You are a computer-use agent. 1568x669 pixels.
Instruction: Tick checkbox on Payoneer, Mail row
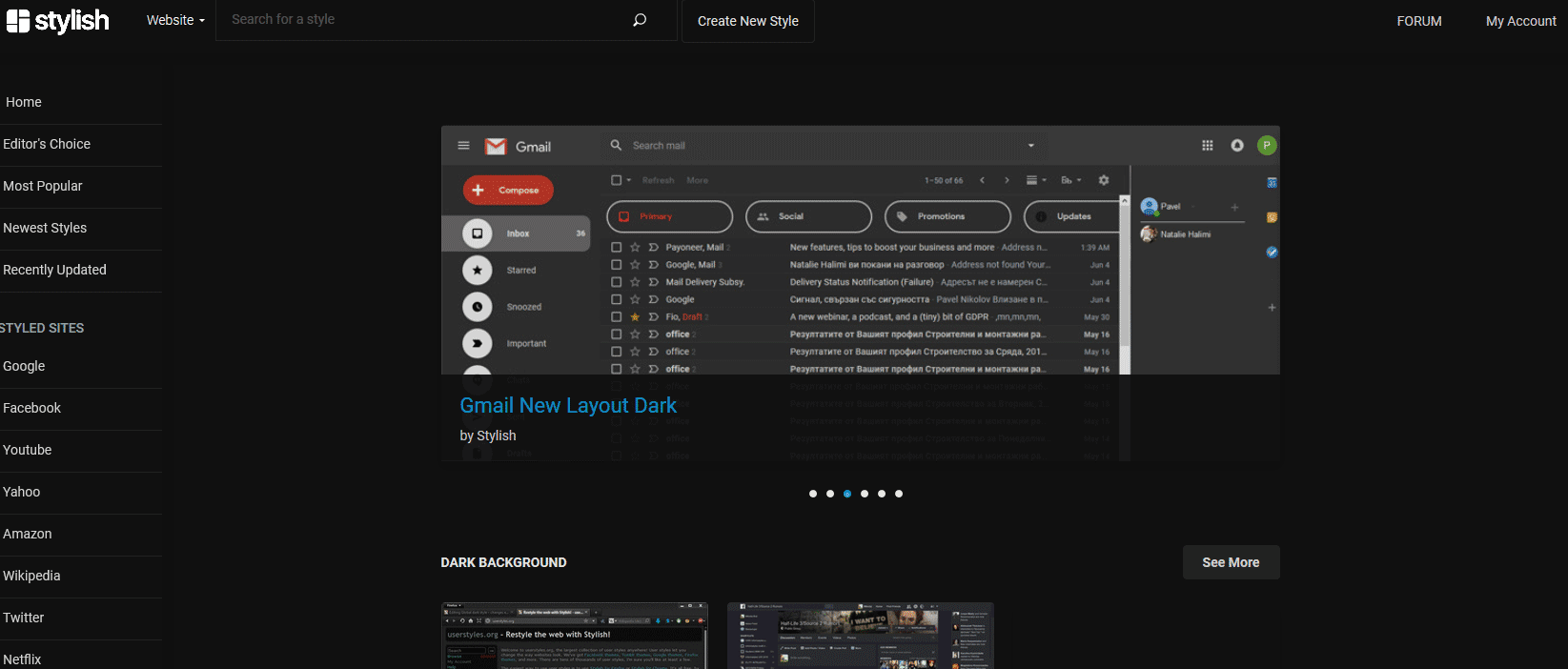(617, 247)
